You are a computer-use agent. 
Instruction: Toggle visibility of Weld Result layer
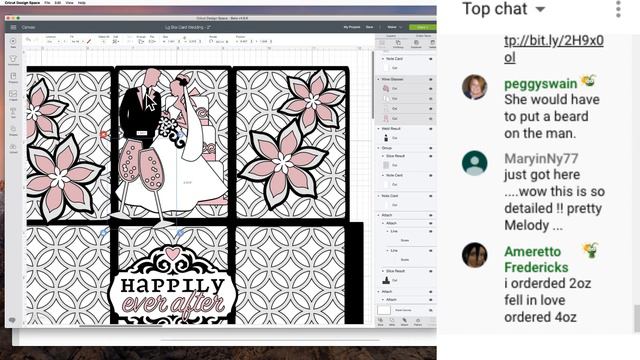pos(431,129)
